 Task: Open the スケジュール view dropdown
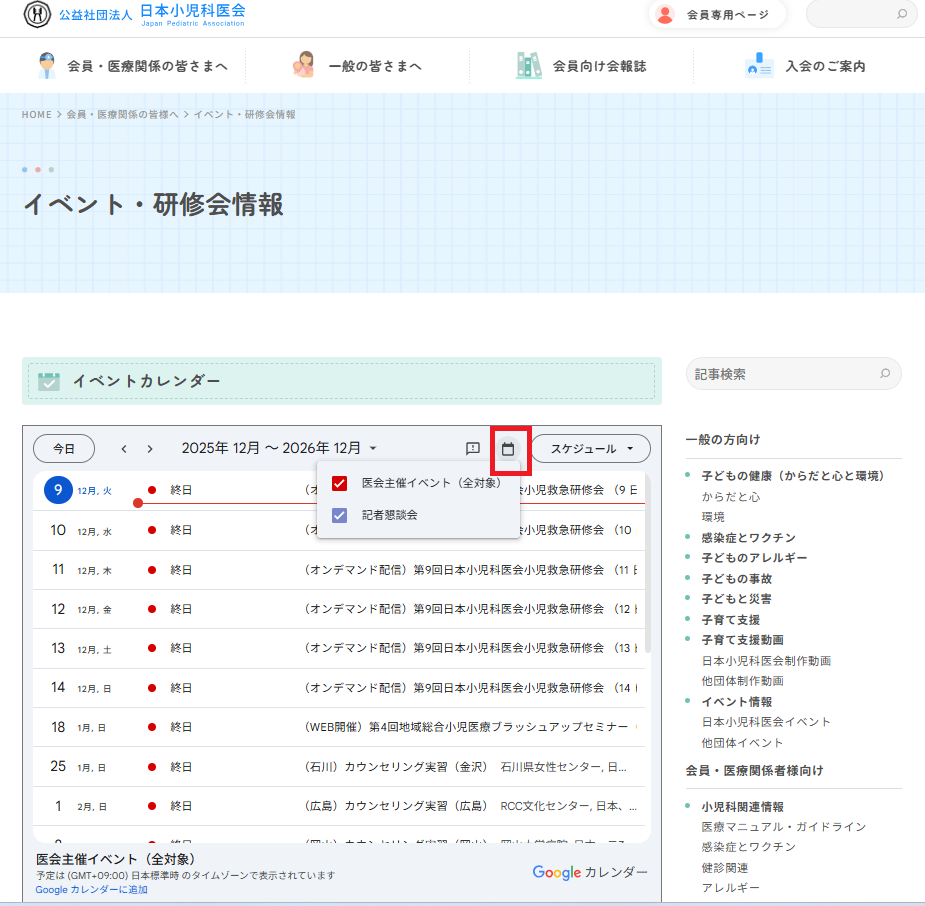pyautogui.click(x=590, y=448)
